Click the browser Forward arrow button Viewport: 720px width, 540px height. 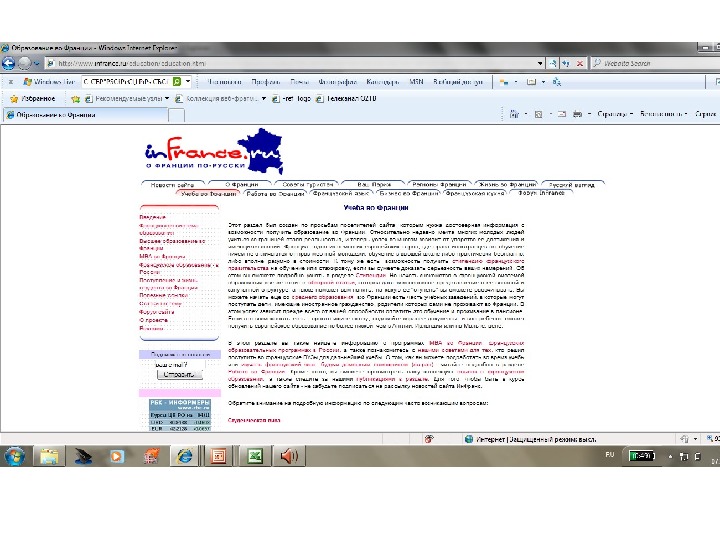click(24, 63)
